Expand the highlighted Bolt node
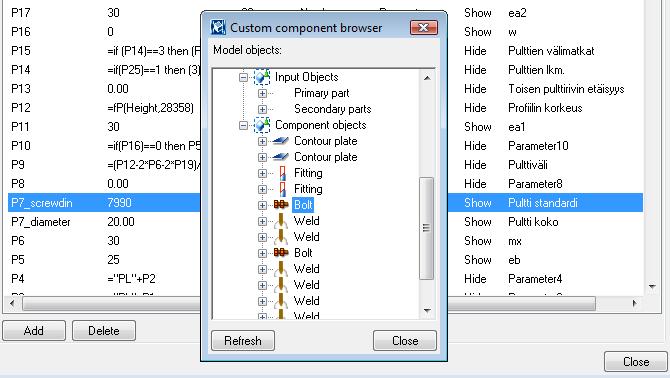Image resolution: width=670 pixels, height=378 pixels. point(262,205)
